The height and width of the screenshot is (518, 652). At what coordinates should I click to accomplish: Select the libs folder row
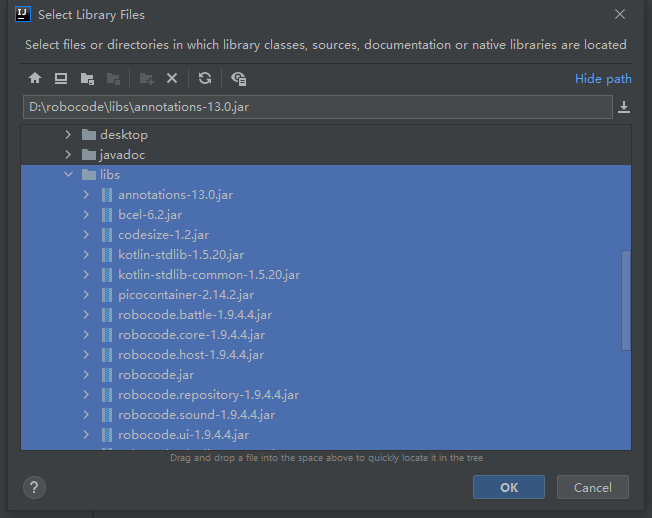[326, 175]
